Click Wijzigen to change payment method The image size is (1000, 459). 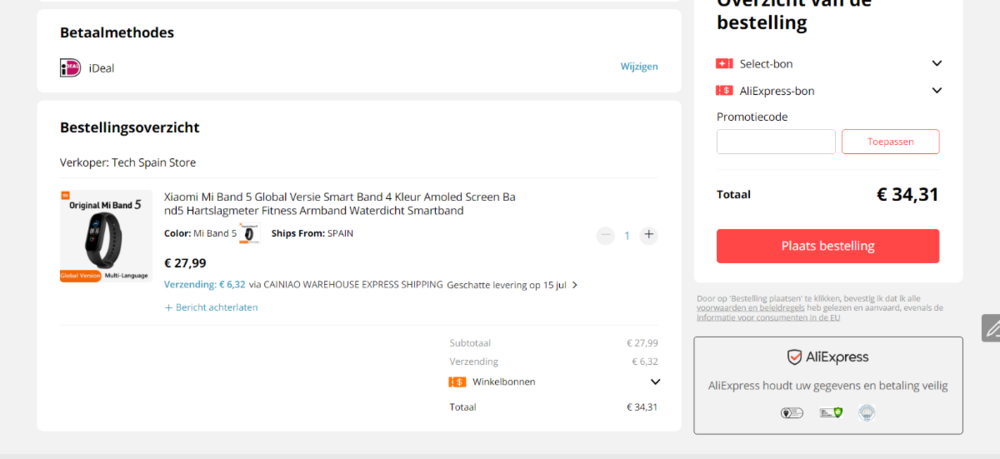[x=639, y=67]
